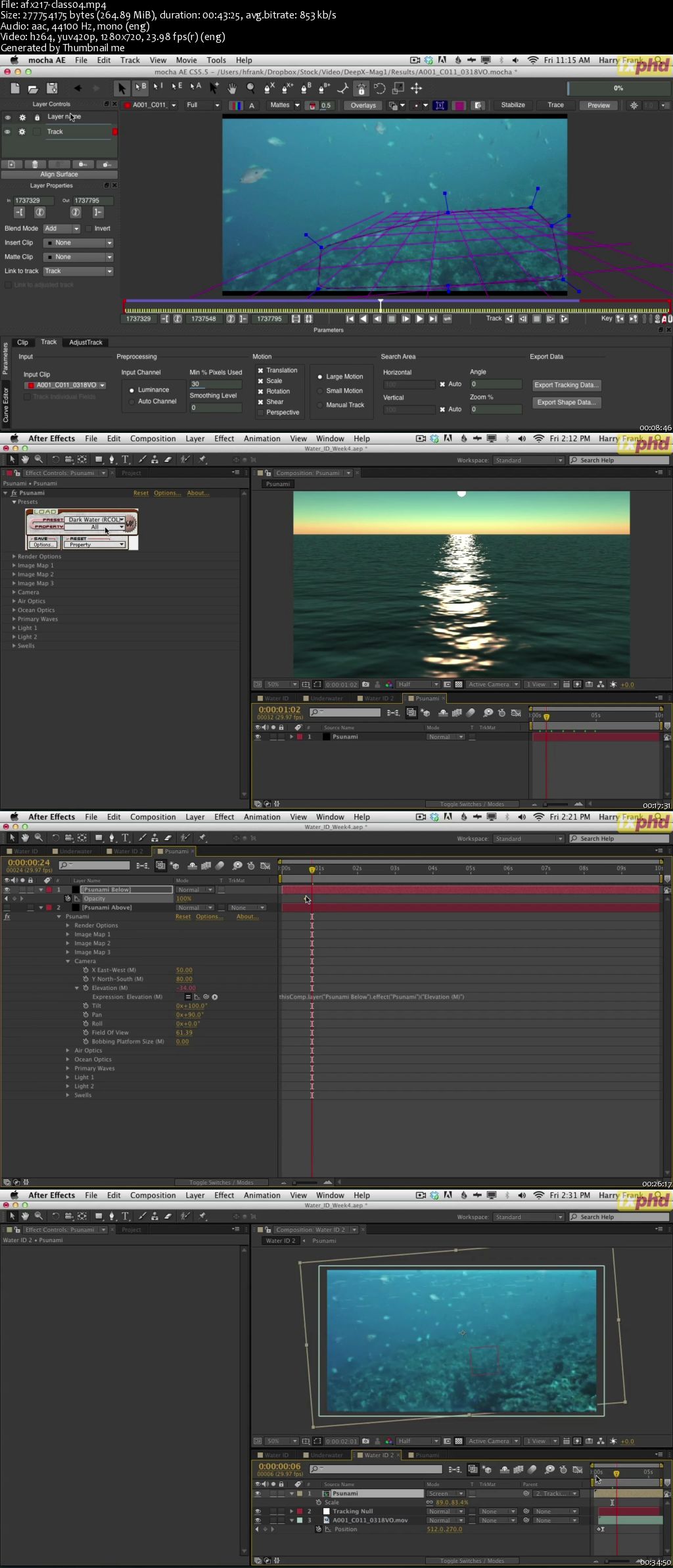Expand the Ocean Optics group under Psunami Above
673x1568 pixels.
(x=68, y=1059)
